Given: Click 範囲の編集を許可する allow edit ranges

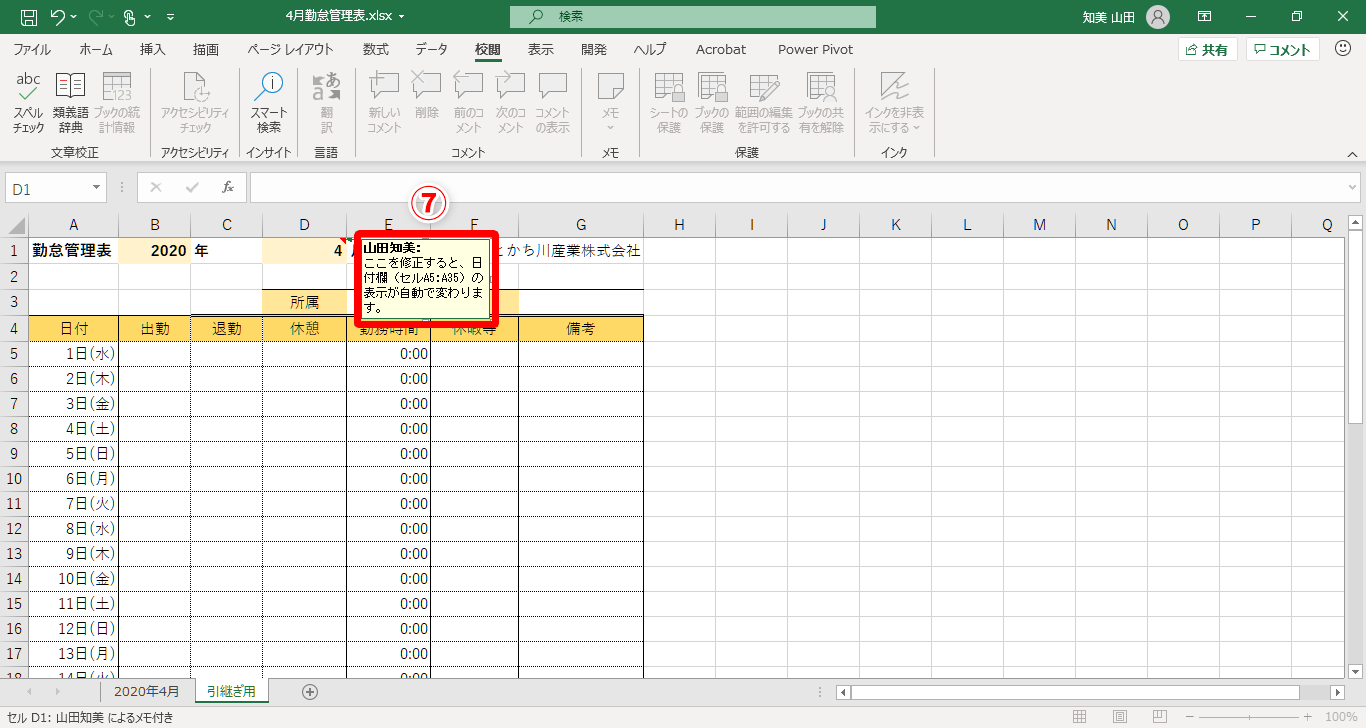Looking at the screenshot, I should (763, 104).
